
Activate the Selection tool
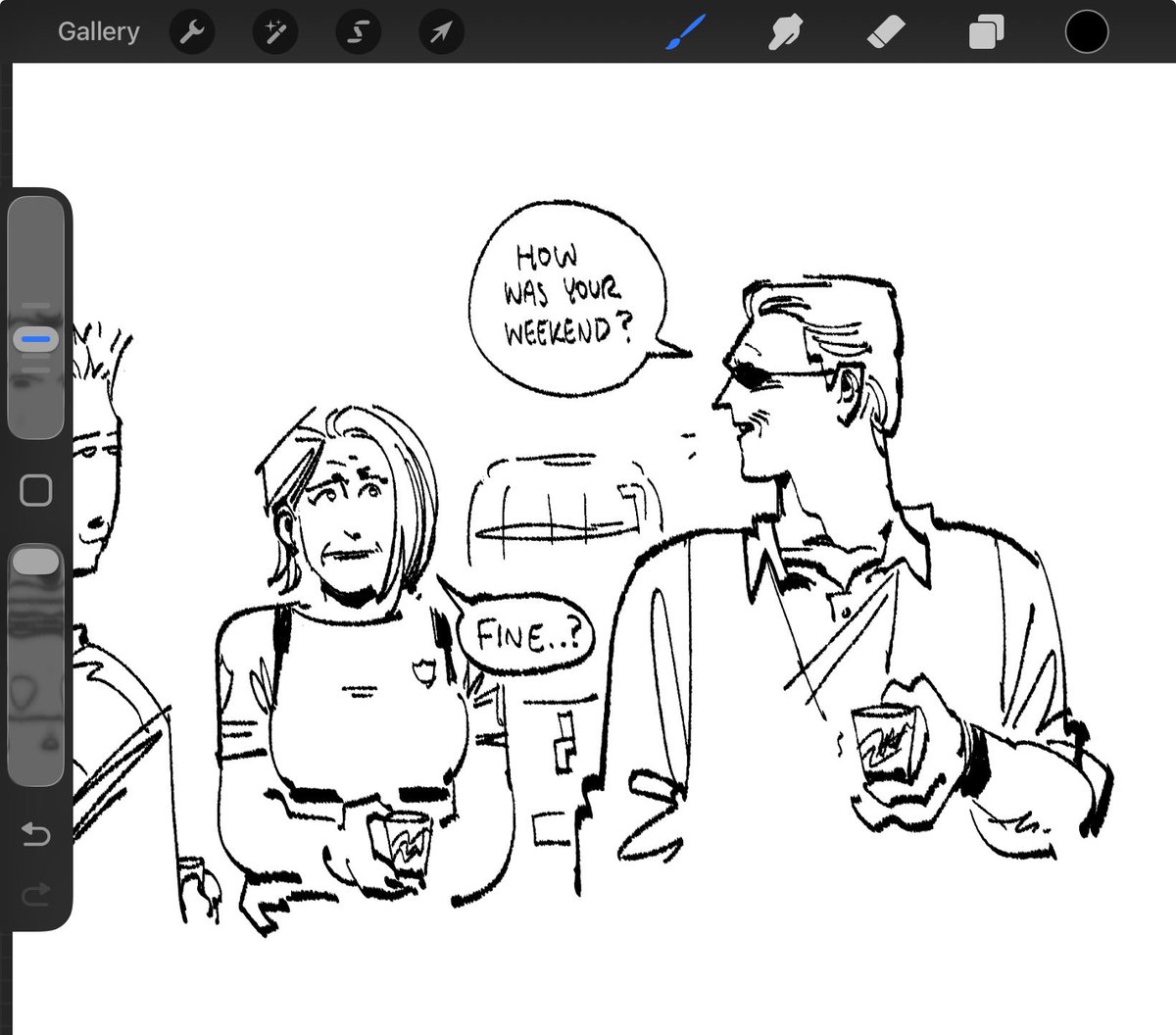click(359, 32)
